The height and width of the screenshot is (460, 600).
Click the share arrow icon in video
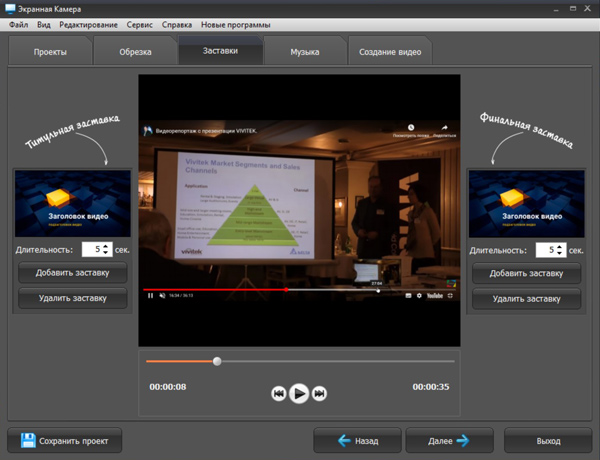pyautogui.click(x=444, y=127)
